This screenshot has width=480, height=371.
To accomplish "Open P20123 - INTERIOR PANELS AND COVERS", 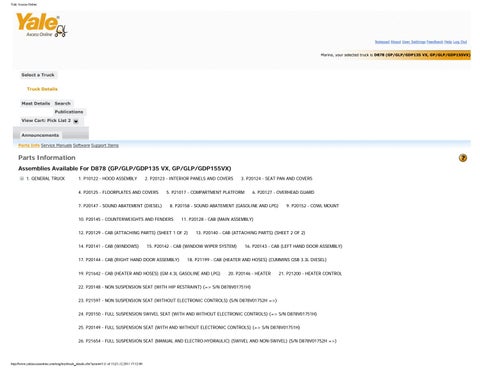I will click(x=189, y=179).
